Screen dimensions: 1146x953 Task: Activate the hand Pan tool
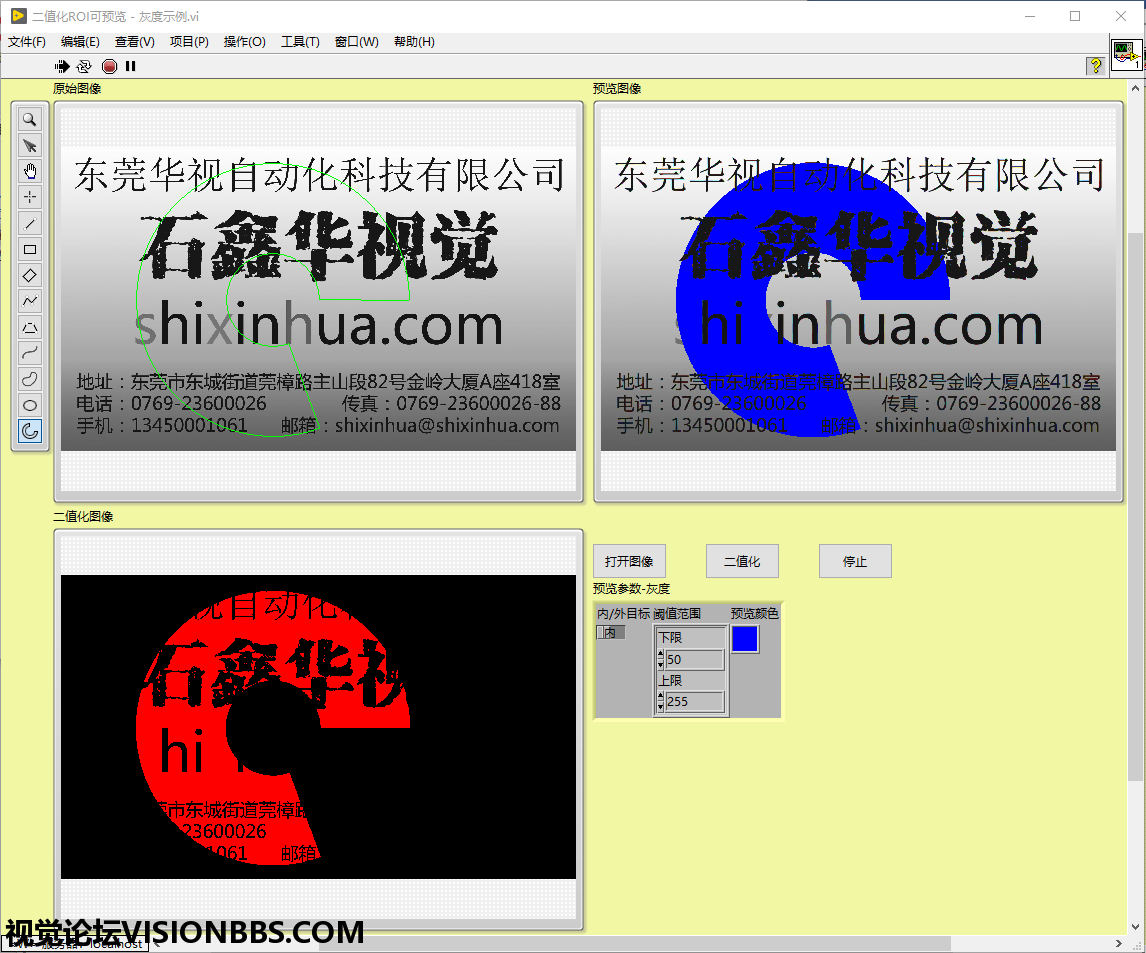tap(30, 171)
